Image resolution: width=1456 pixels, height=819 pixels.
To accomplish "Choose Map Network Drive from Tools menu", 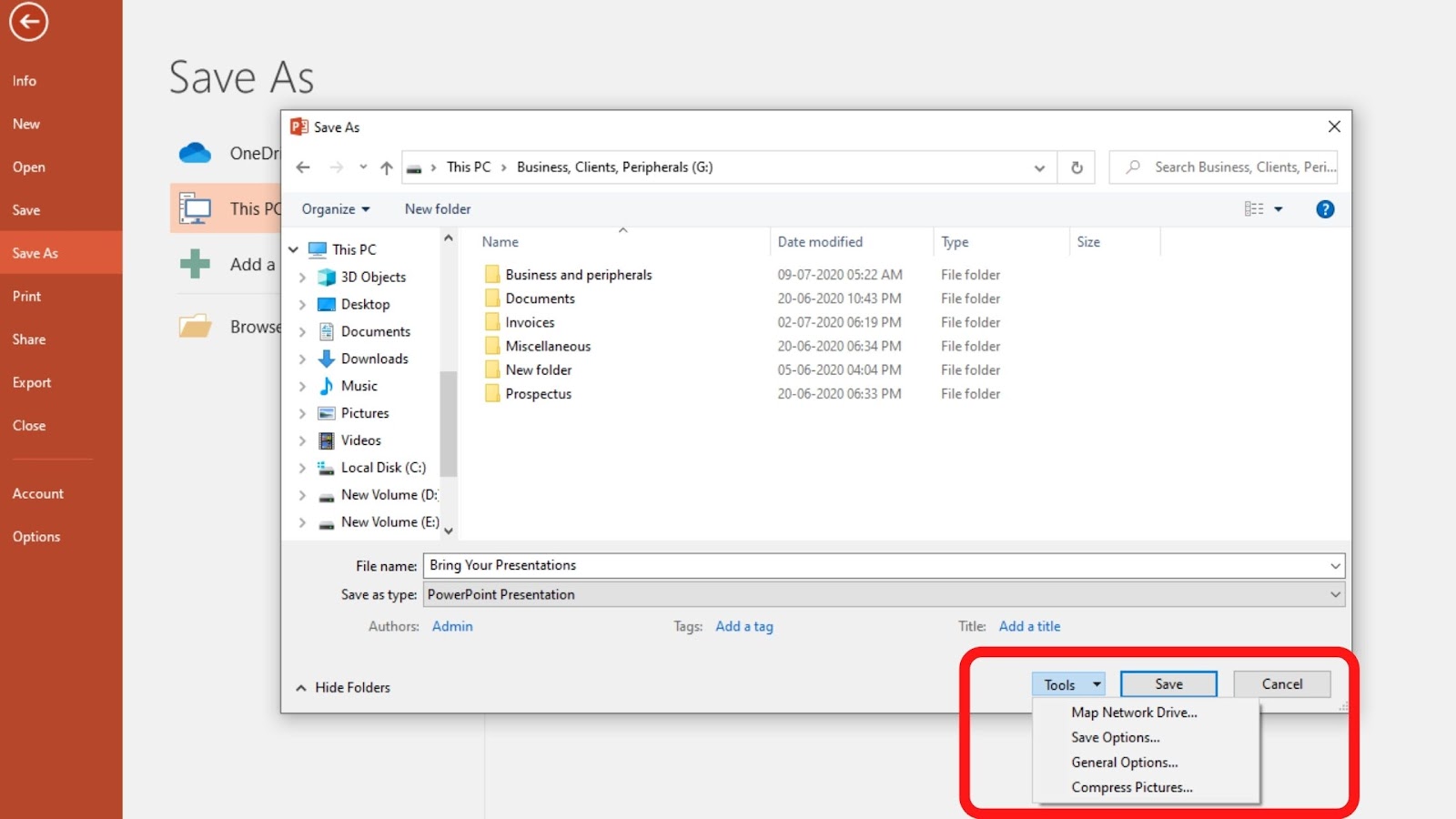I will pyautogui.click(x=1134, y=712).
